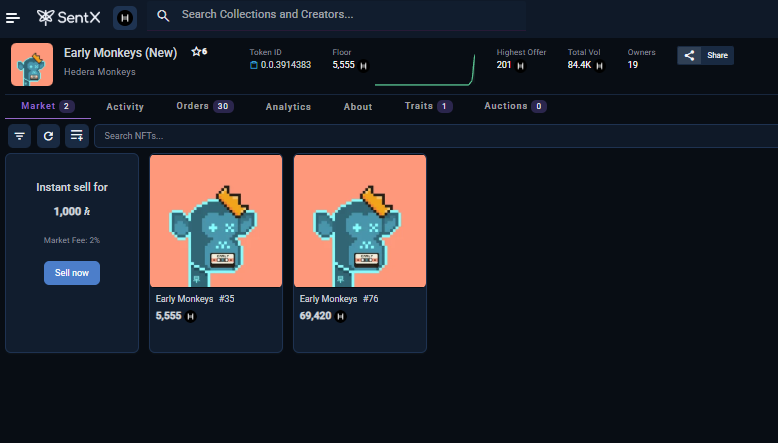
Task: Copy the Token ID via the copy icon
Action: (254, 65)
